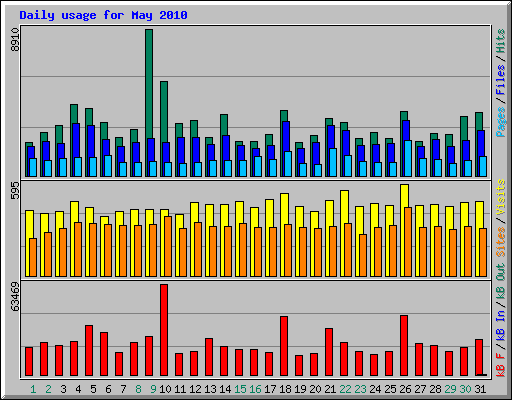The width and height of the screenshot is (512, 400).
Task: Click the Files legend label
Action: (x=501, y=80)
